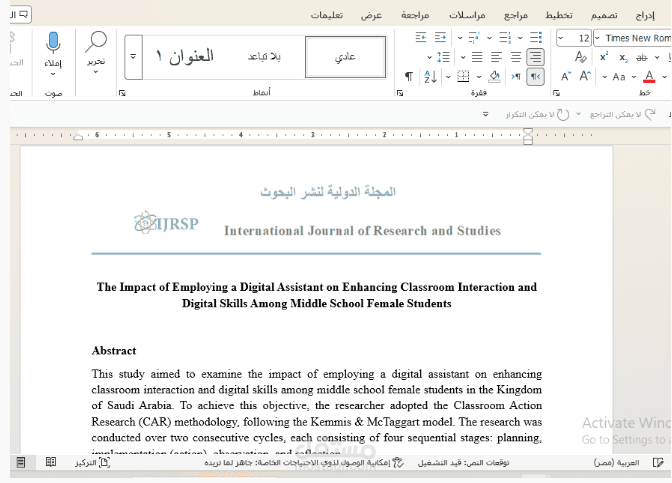Viewport: 672px width, 483px height.
Task: Click the redo (لا يمكن التكرار) icon
Action: point(563,114)
